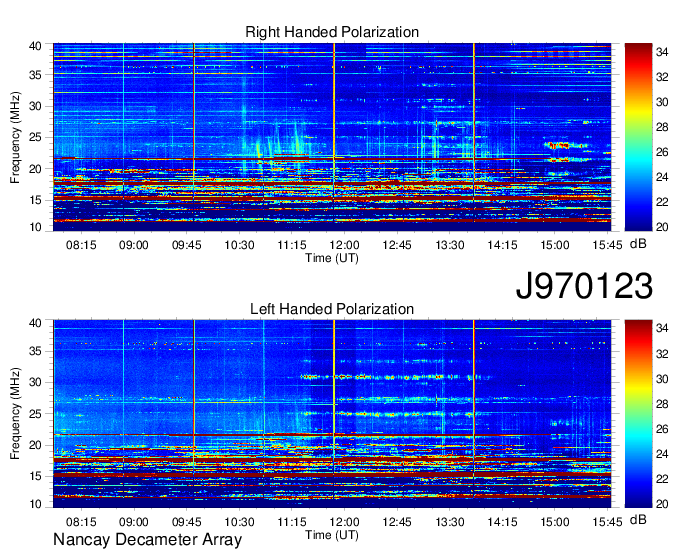Image resolution: width=680 pixels, height=552 pixels.
Task: Click the "dB" unit label of Left Handed colorbar
Action: click(638, 520)
